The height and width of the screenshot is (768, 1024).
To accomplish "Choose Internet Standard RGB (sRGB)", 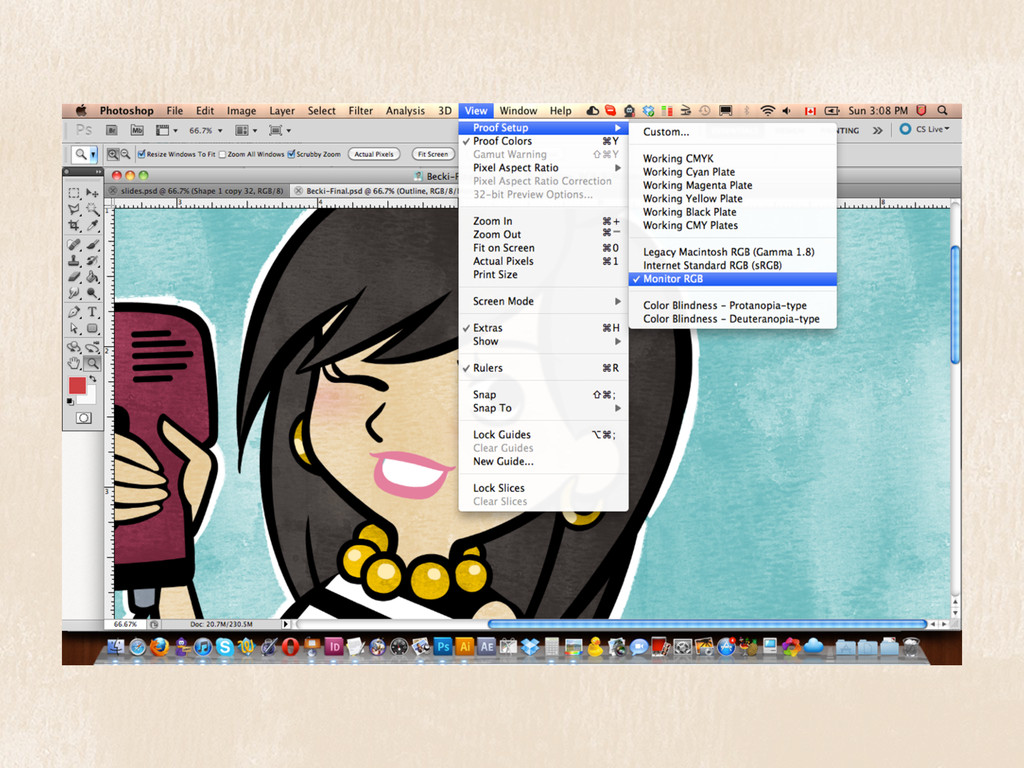I will click(x=733, y=265).
